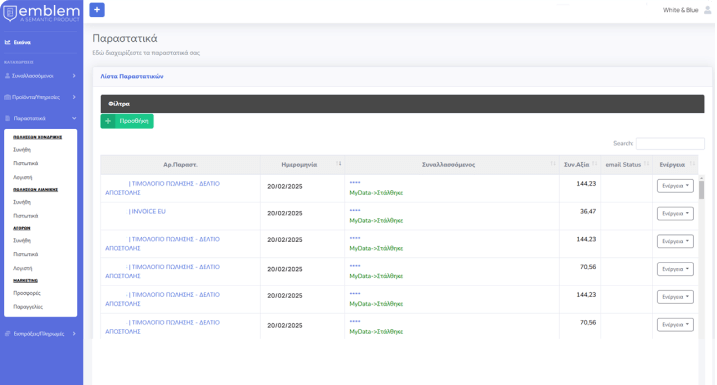This screenshot has height=385, width=717.
Task: Collapse the Παραστατικά chevron
Action: 74,118
